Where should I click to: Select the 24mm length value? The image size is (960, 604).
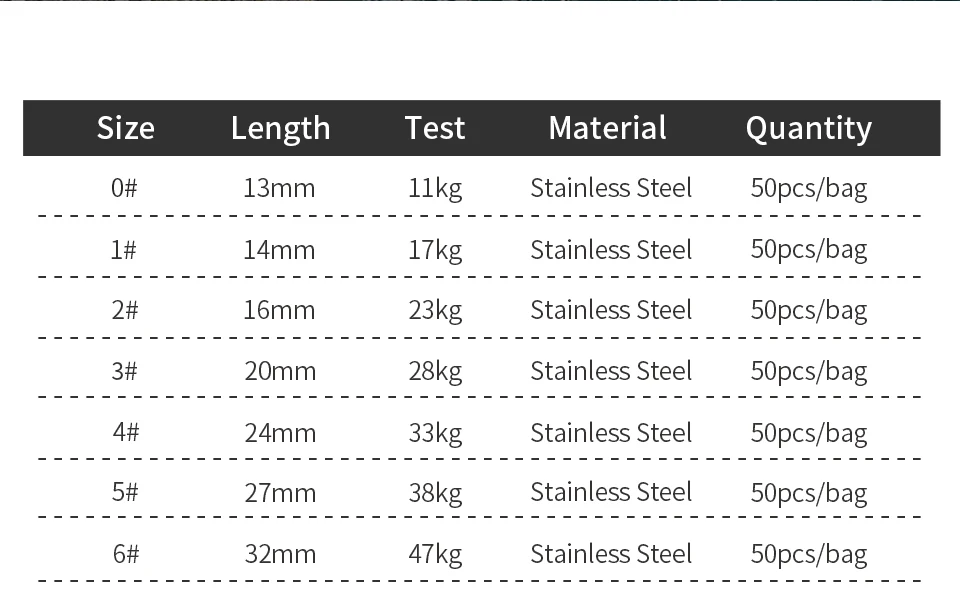pyautogui.click(x=279, y=433)
